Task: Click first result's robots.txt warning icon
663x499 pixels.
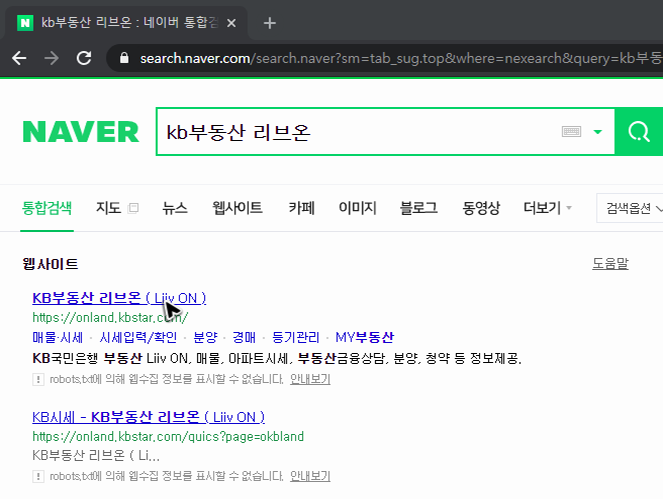Action: pos(38,379)
